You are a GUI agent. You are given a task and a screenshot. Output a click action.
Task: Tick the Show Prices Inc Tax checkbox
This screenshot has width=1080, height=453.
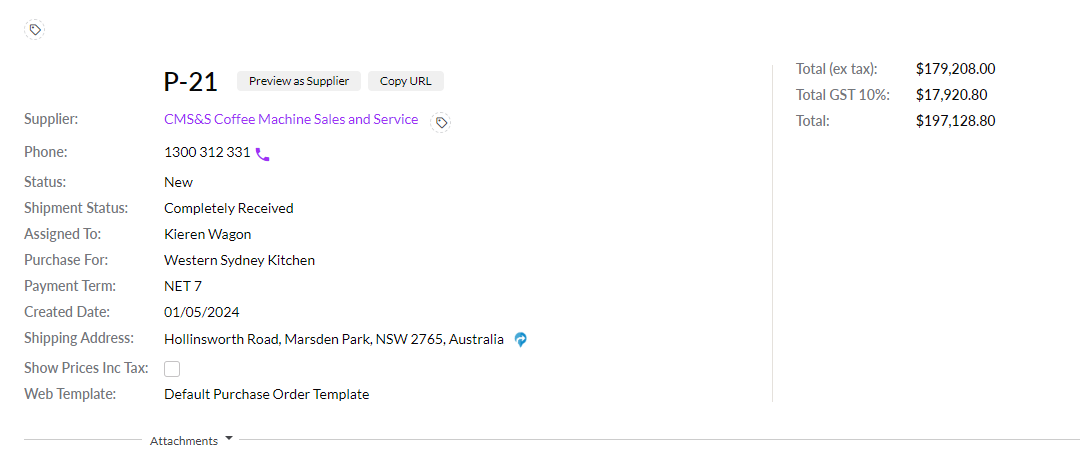click(172, 369)
